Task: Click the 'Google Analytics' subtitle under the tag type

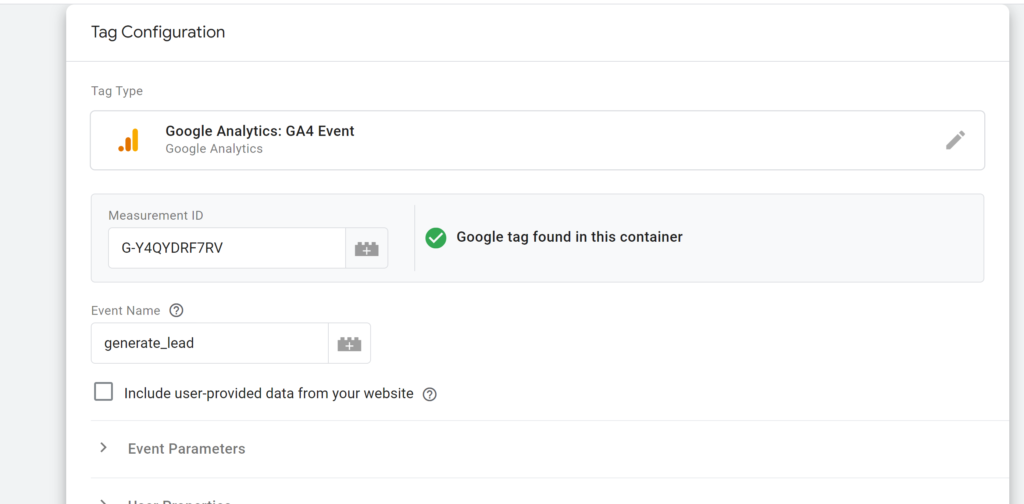Action: tap(214, 149)
